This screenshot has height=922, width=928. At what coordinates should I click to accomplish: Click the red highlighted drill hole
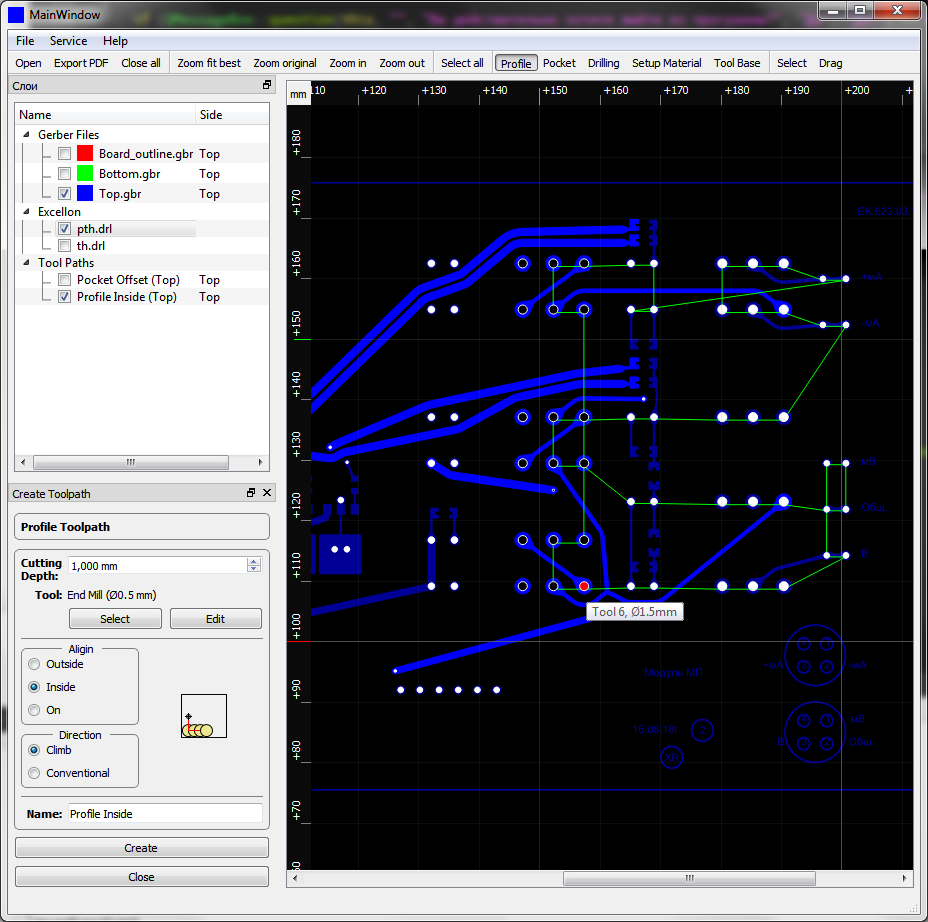click(x=584, y=586)
